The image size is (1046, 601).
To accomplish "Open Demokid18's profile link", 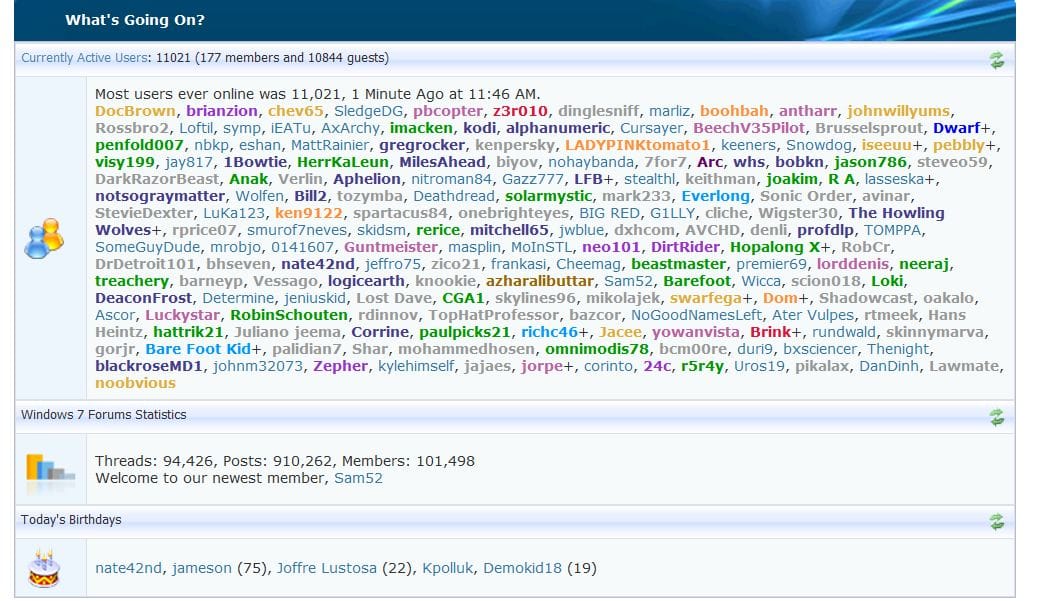I will coord(522,568).
